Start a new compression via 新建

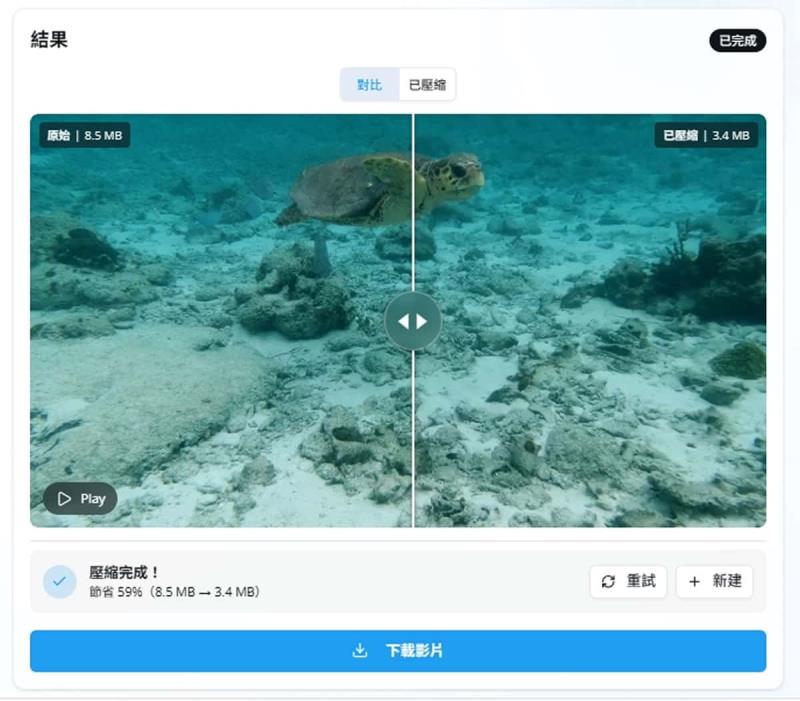(x=714, y=582)
